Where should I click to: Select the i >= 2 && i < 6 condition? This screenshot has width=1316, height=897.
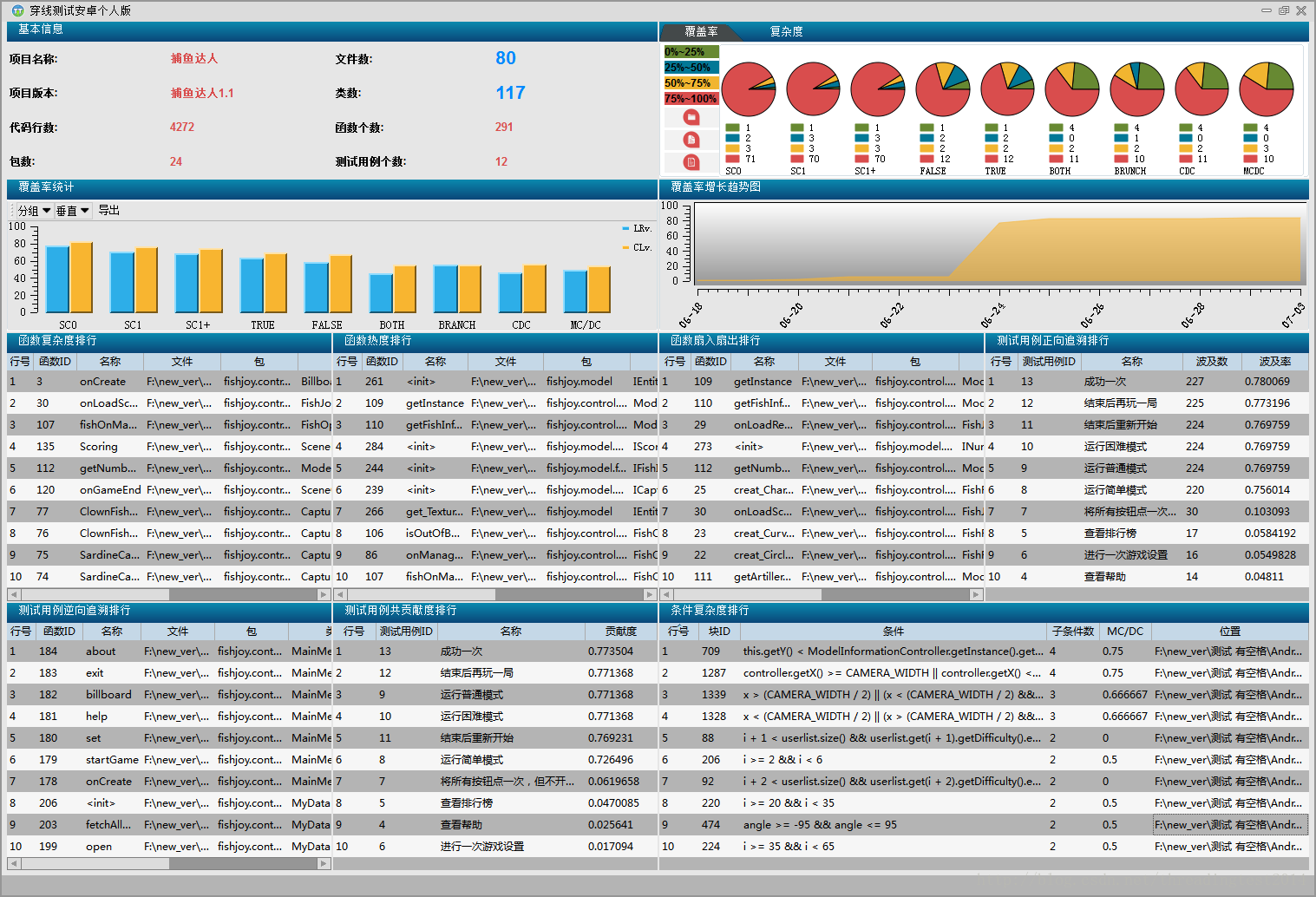[984, 760]
